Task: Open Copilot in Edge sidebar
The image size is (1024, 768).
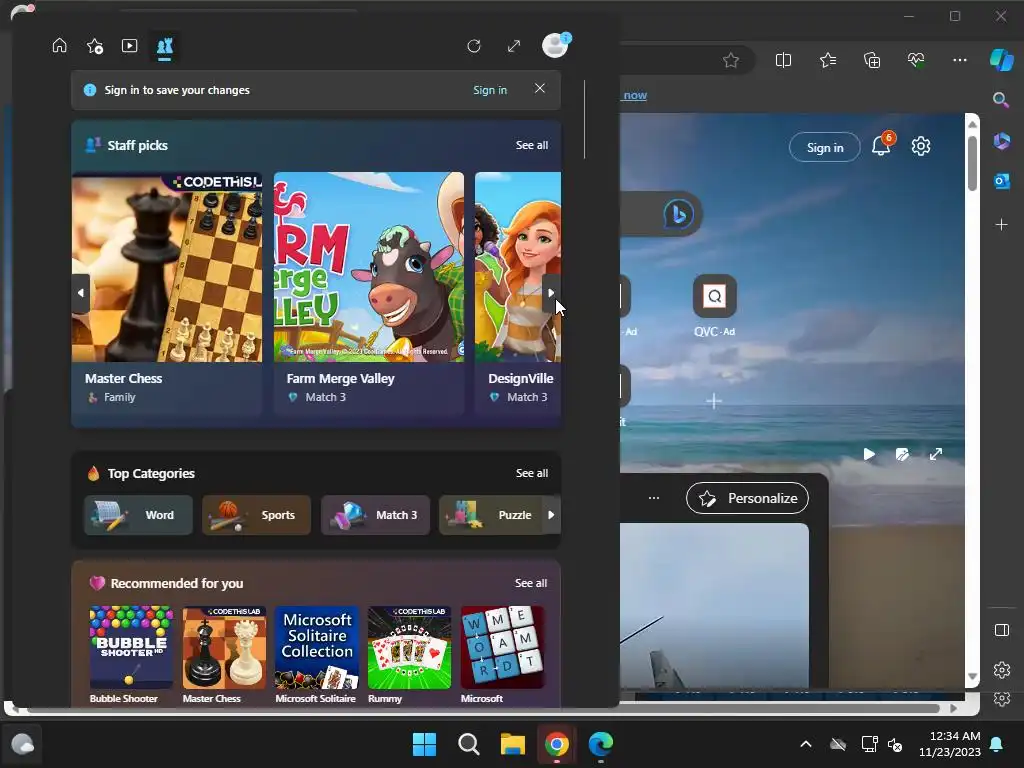Action: (x=1001, y=60)
